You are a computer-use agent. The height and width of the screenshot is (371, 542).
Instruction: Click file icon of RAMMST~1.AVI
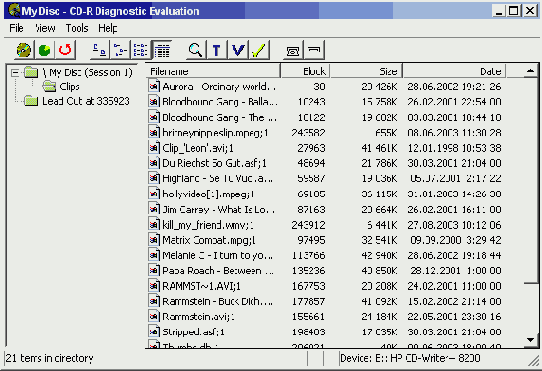tap(154, 286)
